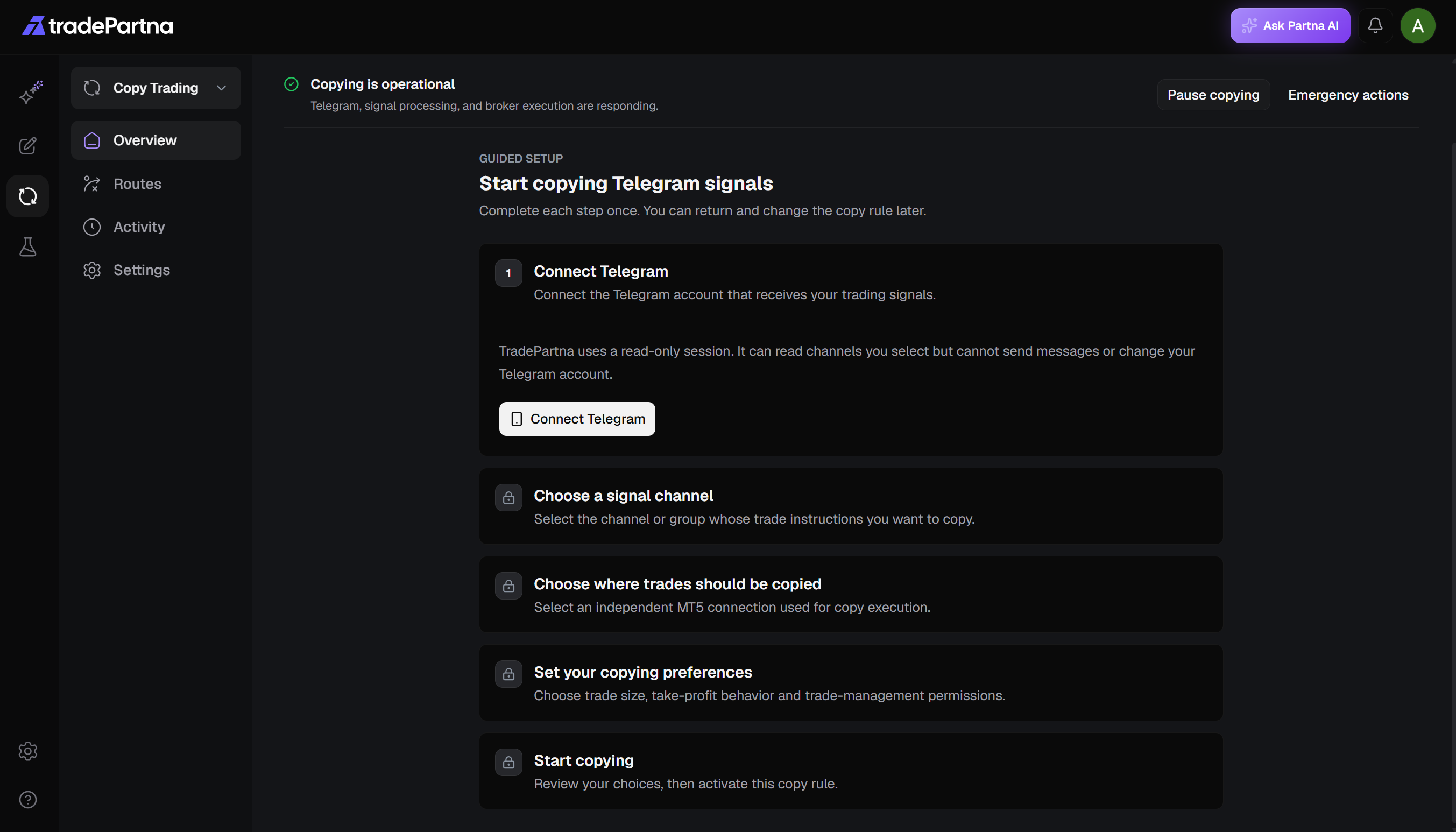1456x832 pixels.
Task: Select the copy trading sync icon in left rail
Action: (28, 196)
